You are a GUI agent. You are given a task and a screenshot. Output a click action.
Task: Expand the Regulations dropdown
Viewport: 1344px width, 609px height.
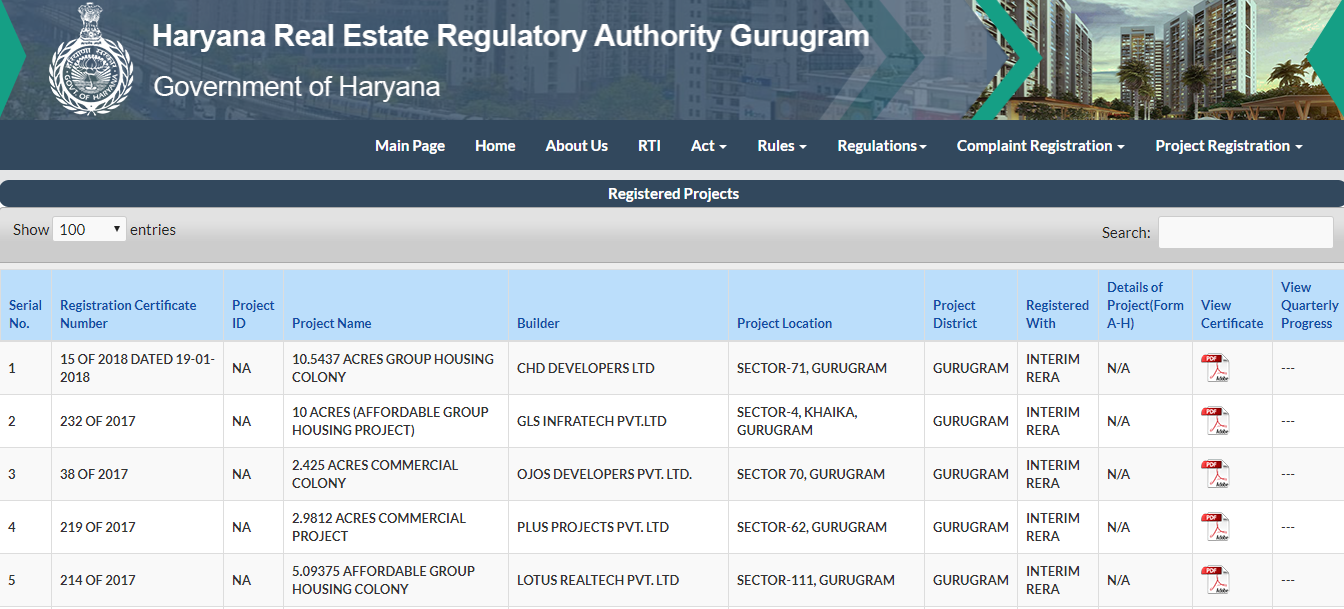(881, 145)
